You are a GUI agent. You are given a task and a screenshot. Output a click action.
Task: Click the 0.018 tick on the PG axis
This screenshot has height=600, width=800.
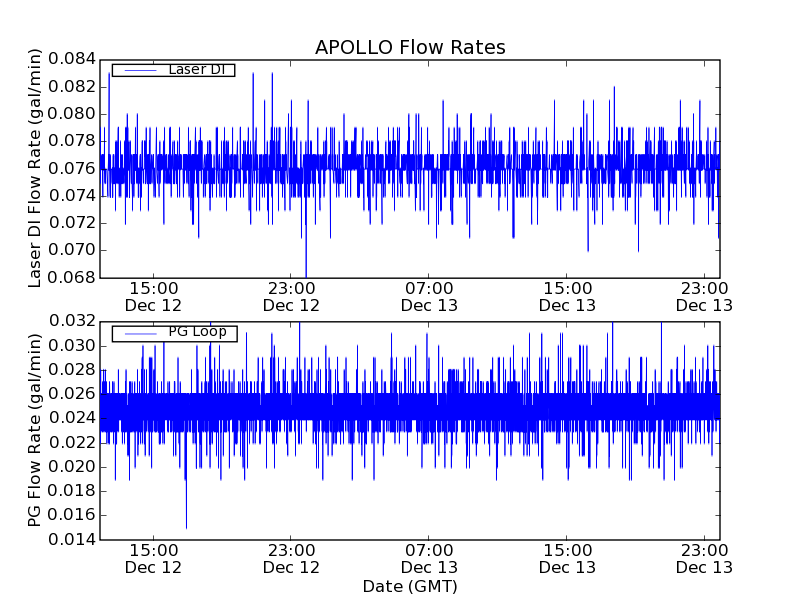72,491
